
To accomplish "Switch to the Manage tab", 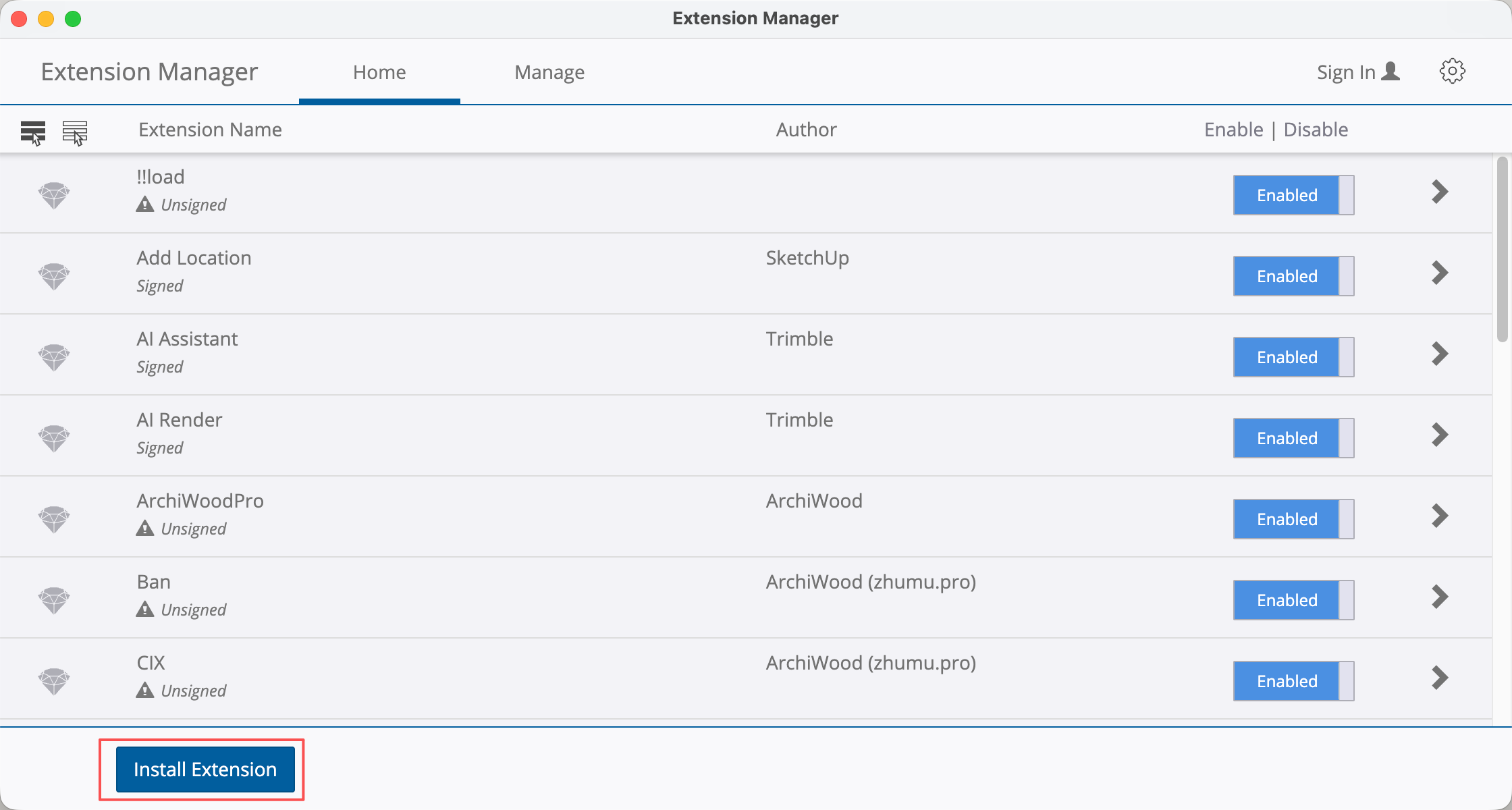I will [x=549, y=72].
